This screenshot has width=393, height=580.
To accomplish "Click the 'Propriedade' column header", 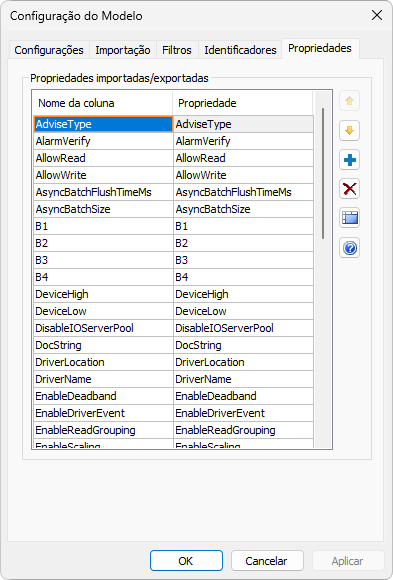I will tap(243, 103).
